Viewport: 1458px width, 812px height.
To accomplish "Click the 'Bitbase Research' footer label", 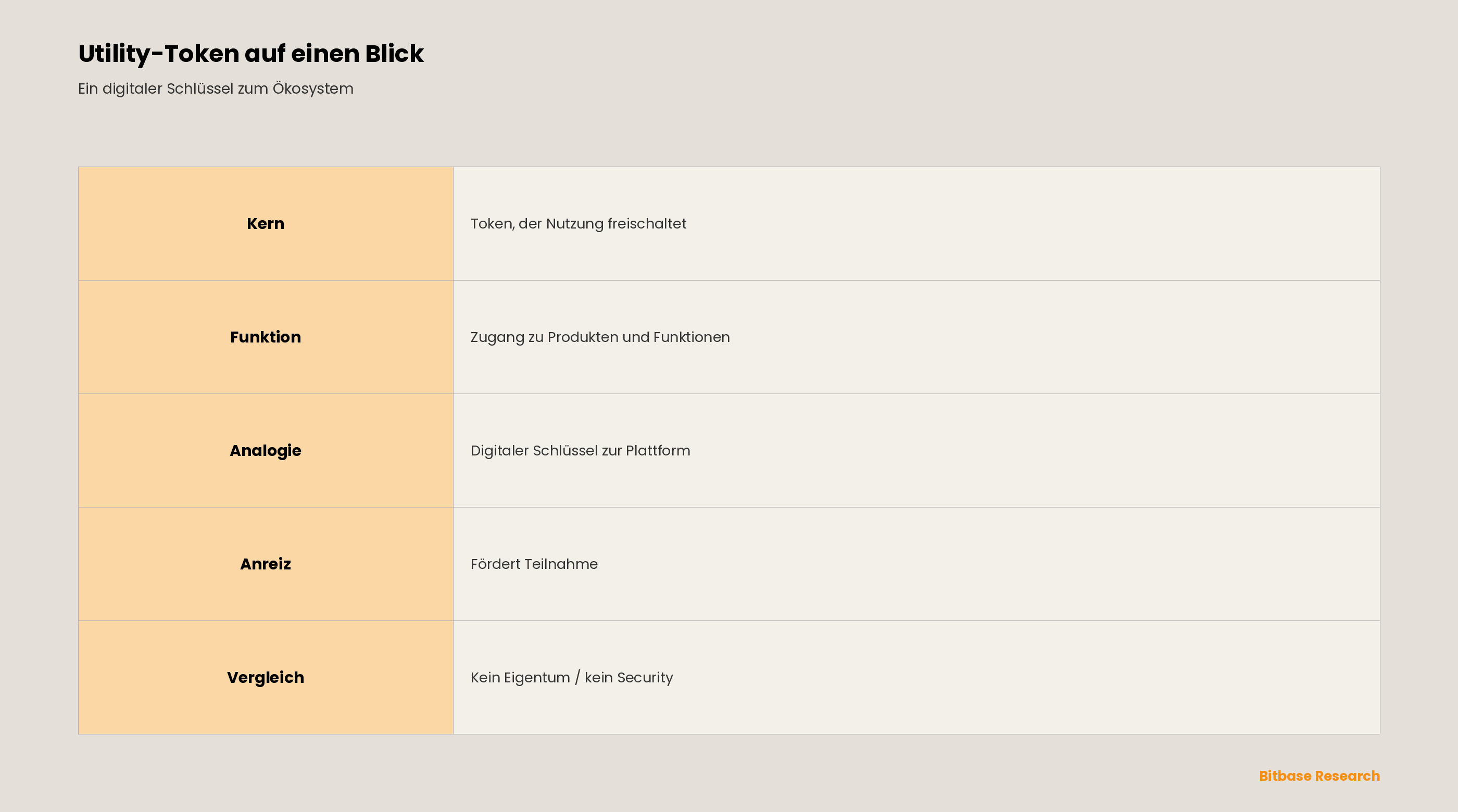I will (1319, 776).
